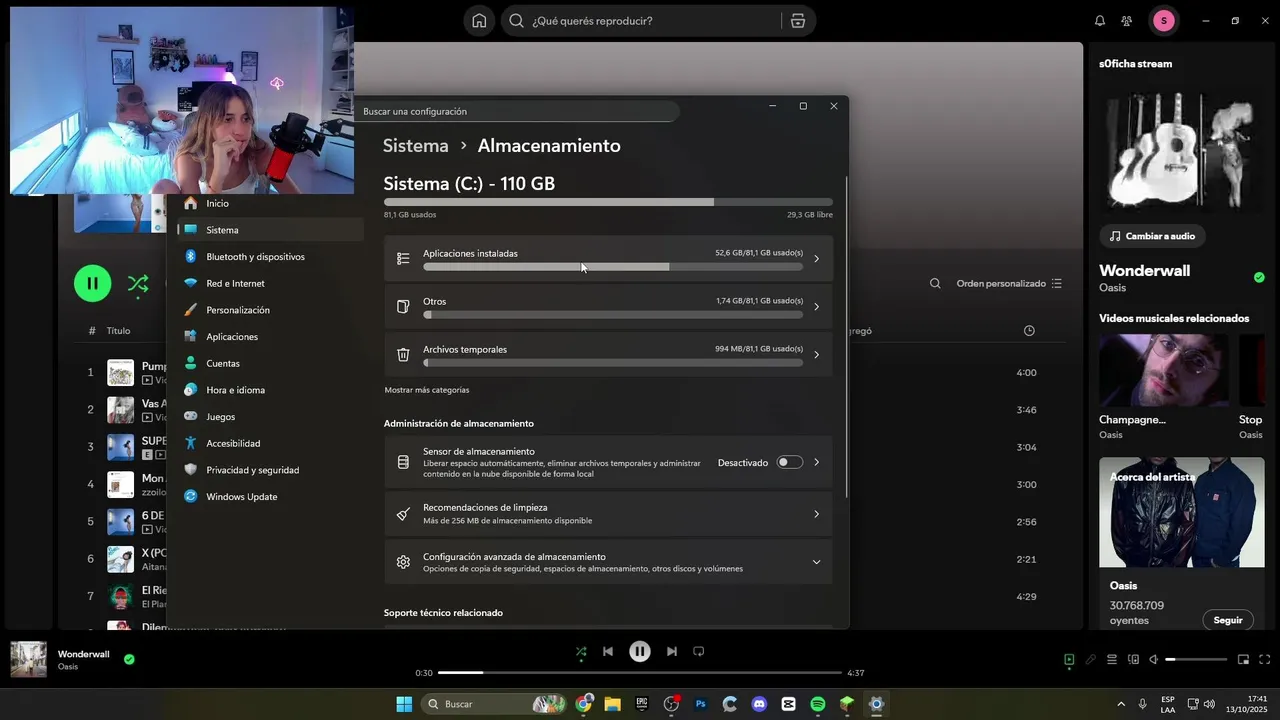Open Cuentas settings section
The height and width of the screenshot is (720, 1280).
(x=223, y=364)
